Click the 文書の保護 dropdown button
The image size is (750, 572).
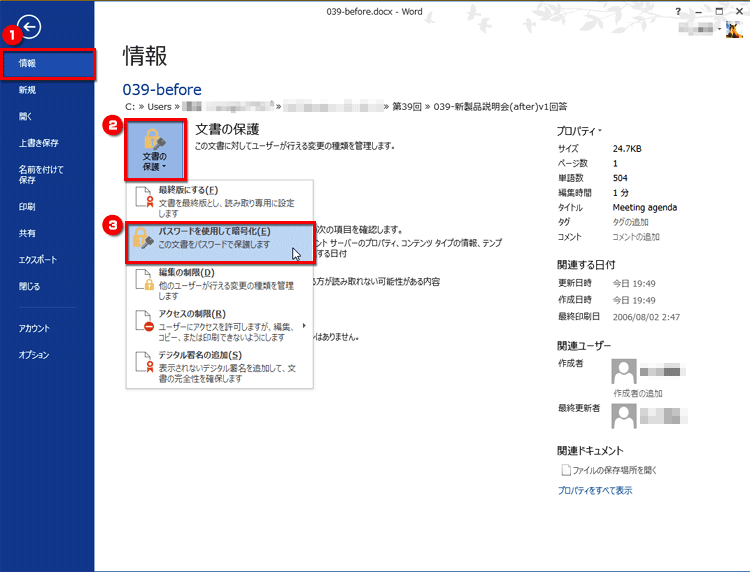(x=155, y=150)
